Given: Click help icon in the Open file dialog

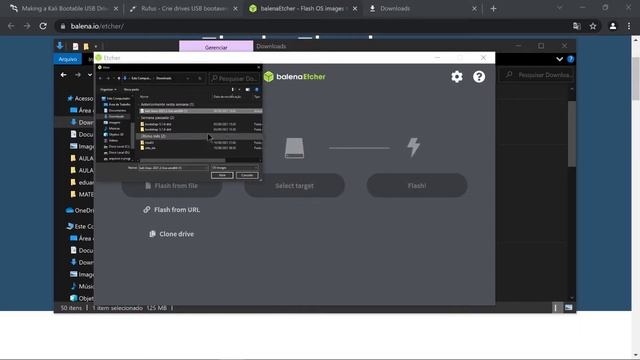Looking at the screenshot, I should click(257, 90).
